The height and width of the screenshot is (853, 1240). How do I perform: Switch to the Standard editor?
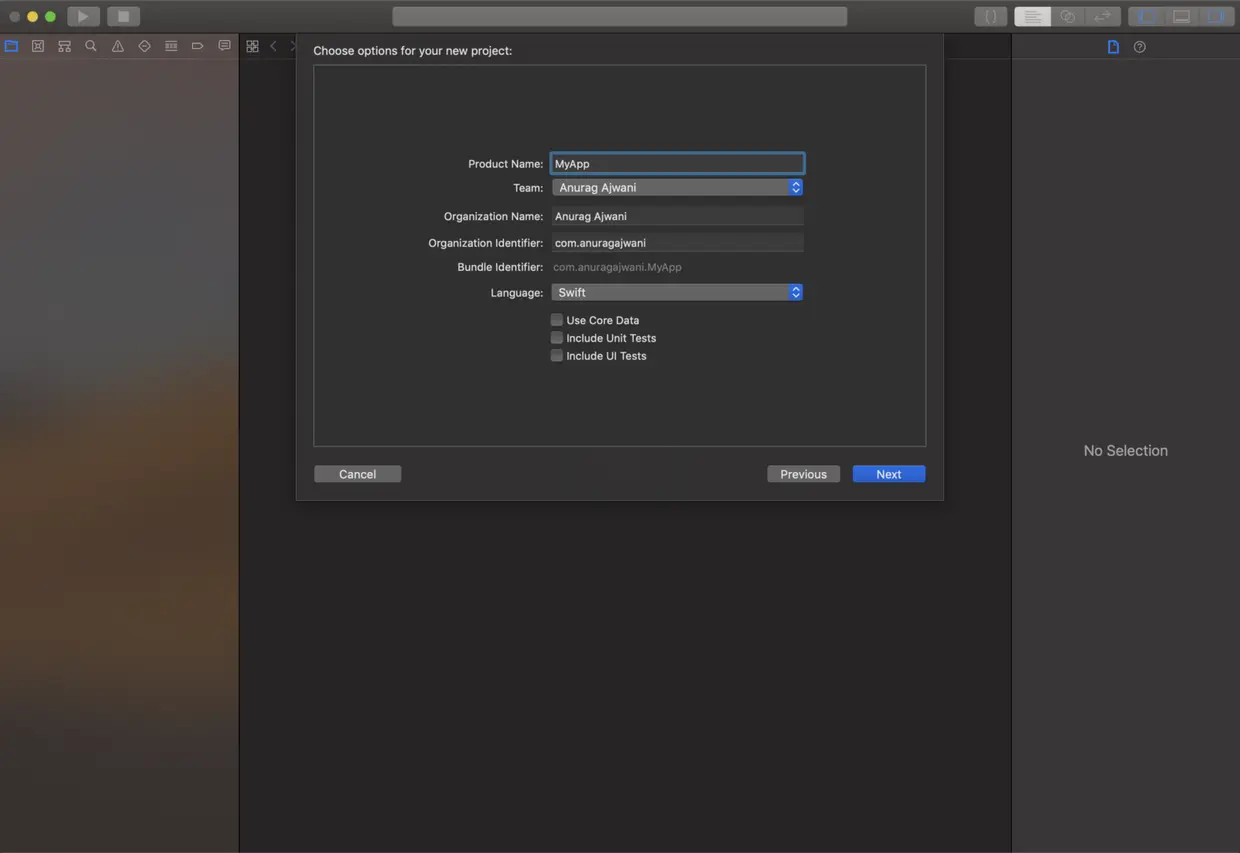click(1032, 16)
